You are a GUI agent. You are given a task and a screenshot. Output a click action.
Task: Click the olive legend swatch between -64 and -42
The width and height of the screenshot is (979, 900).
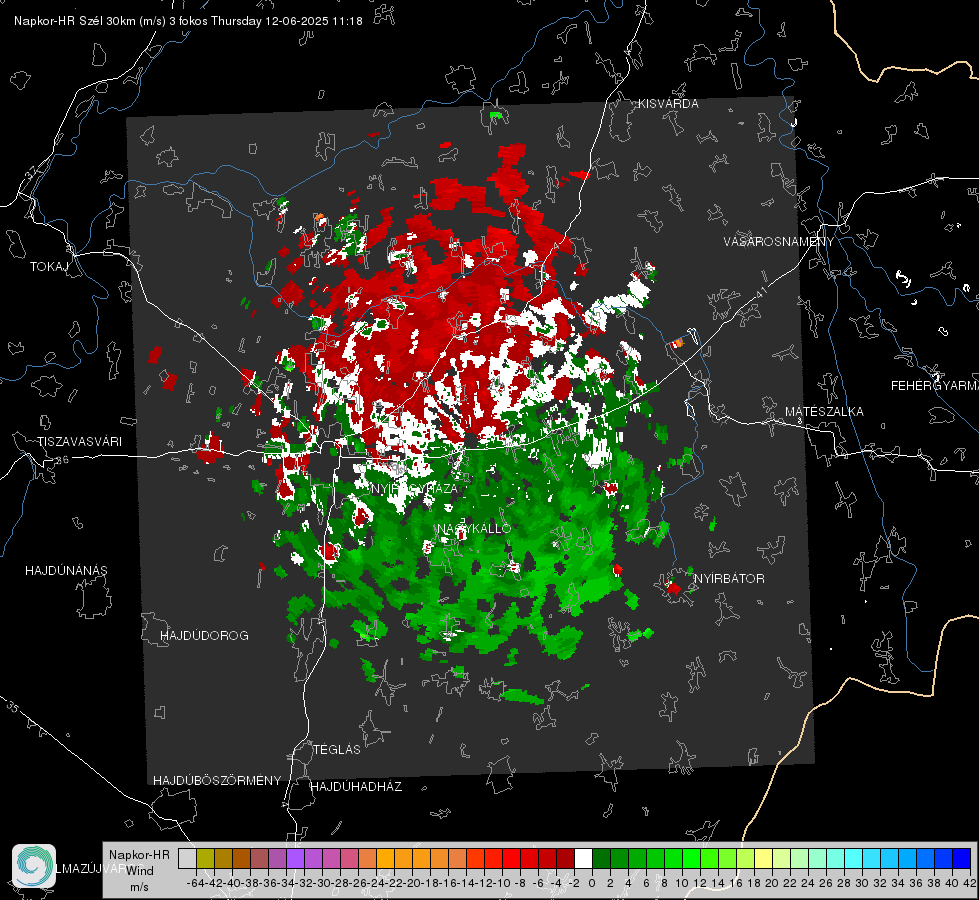pos(205,858)
